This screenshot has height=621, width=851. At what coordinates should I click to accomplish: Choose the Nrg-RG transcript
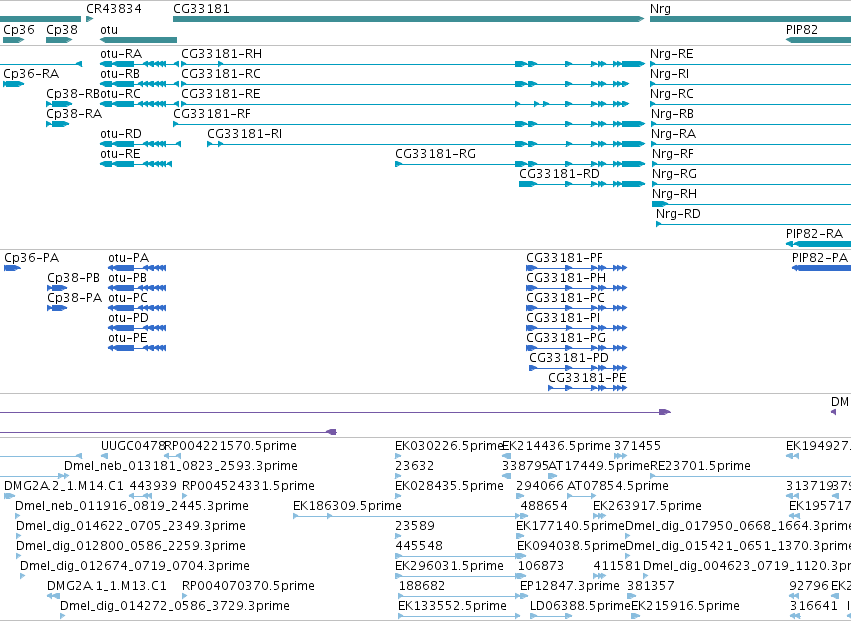[x=751, y=184]
